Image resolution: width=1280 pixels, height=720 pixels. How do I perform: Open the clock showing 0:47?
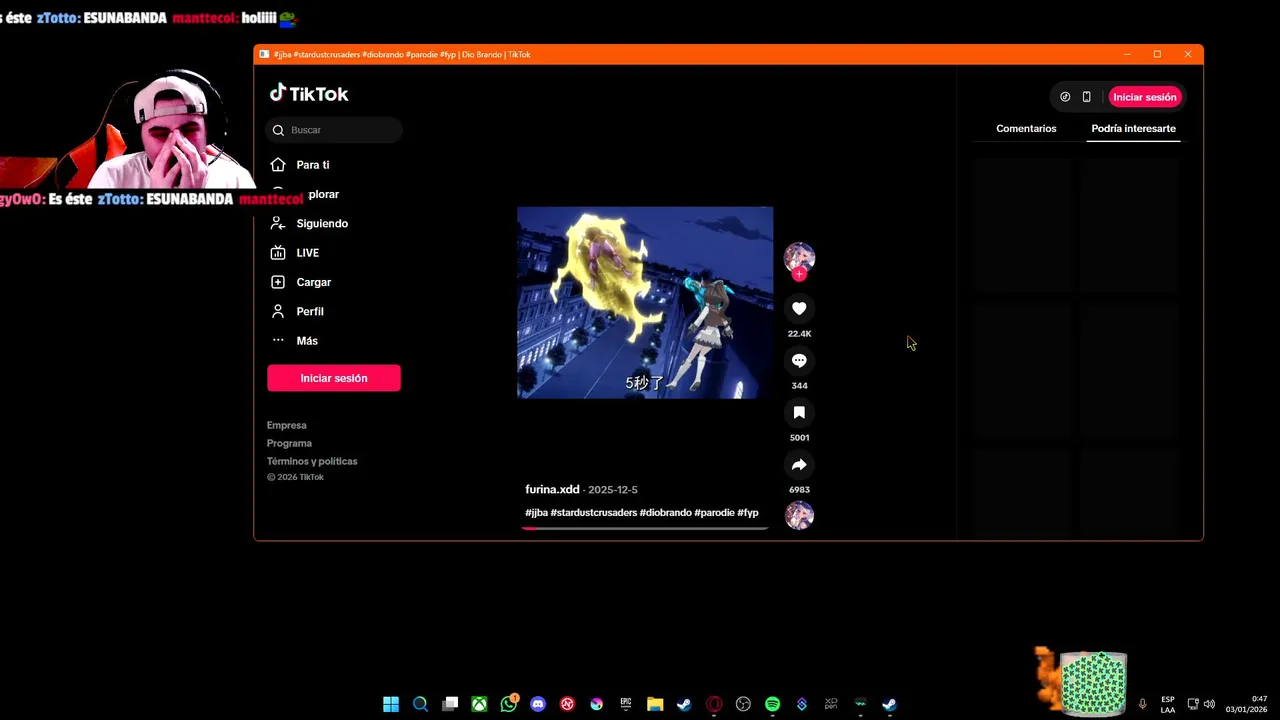pos(1246,704)
